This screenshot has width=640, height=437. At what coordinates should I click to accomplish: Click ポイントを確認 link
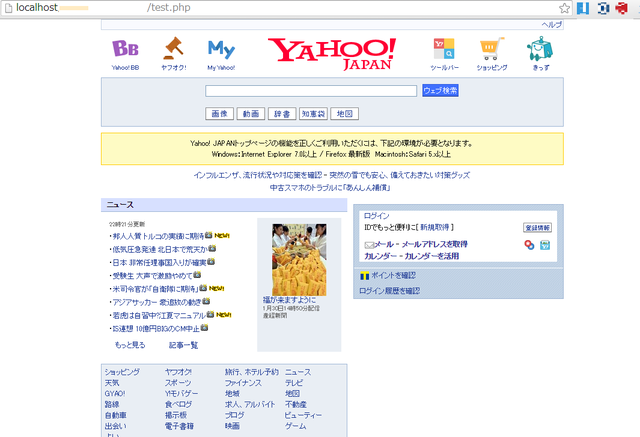pyautogui.click(x=393, y=275)
